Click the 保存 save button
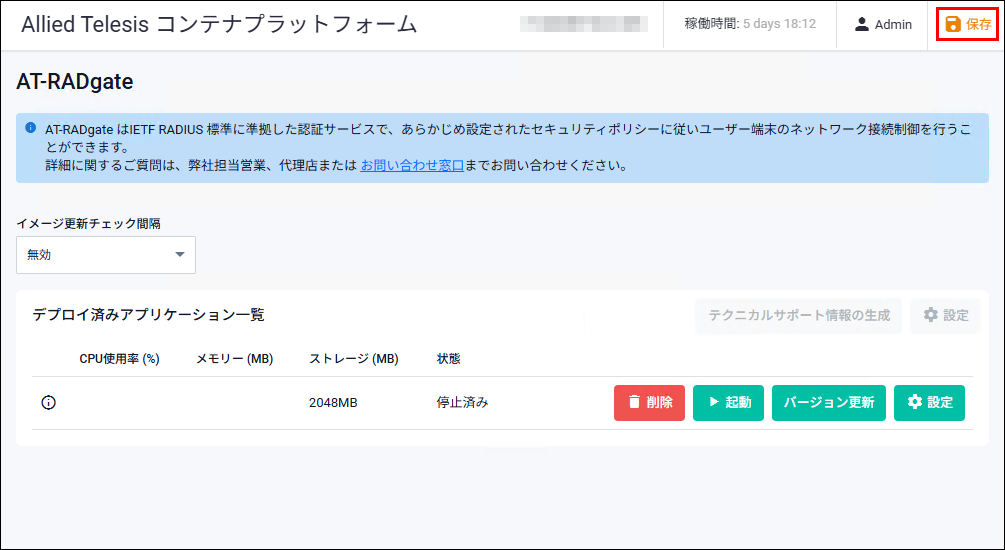The height and width of the screenshot is (550, 1005). (x=968, y=24)
